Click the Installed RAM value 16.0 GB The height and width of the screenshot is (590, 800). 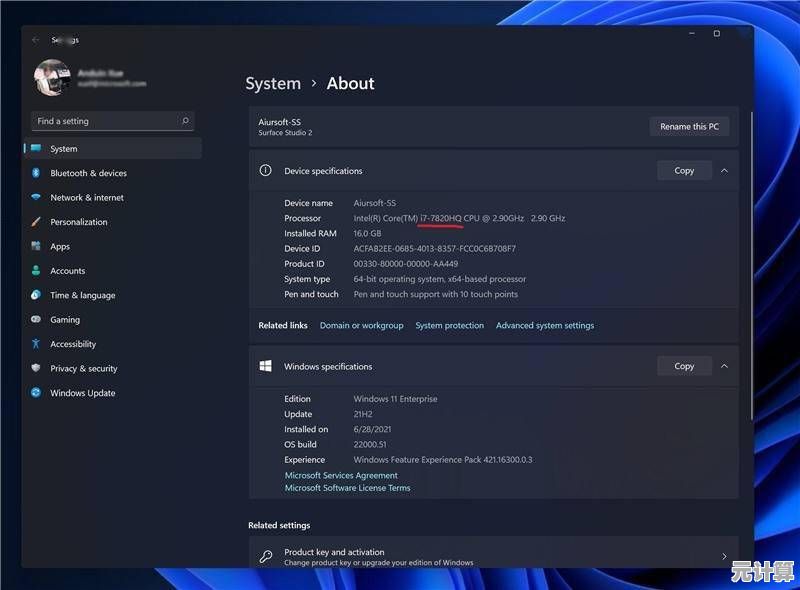pyautogui.click(x=367, y=233)
